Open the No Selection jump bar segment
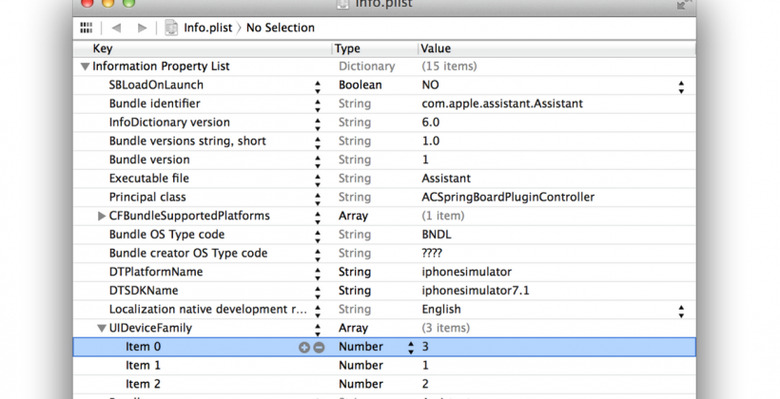Viewport: 780px width, 399px height. (281, 28)
